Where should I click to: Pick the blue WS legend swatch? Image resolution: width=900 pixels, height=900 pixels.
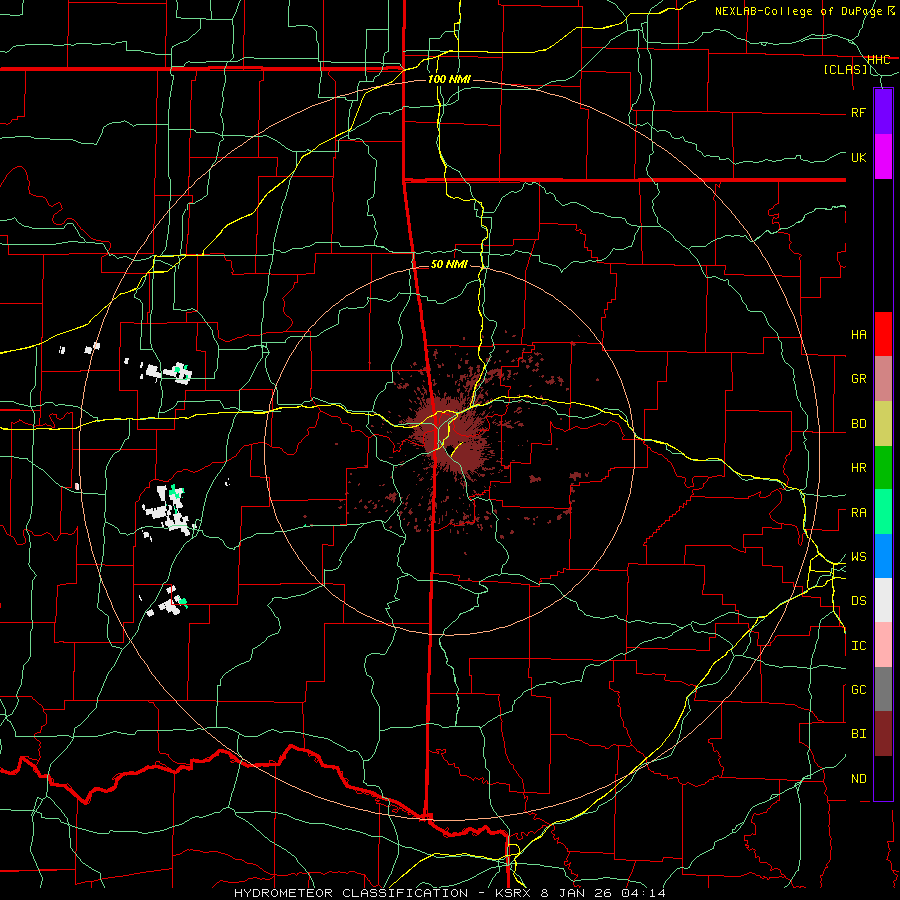(x=883, y=556)
